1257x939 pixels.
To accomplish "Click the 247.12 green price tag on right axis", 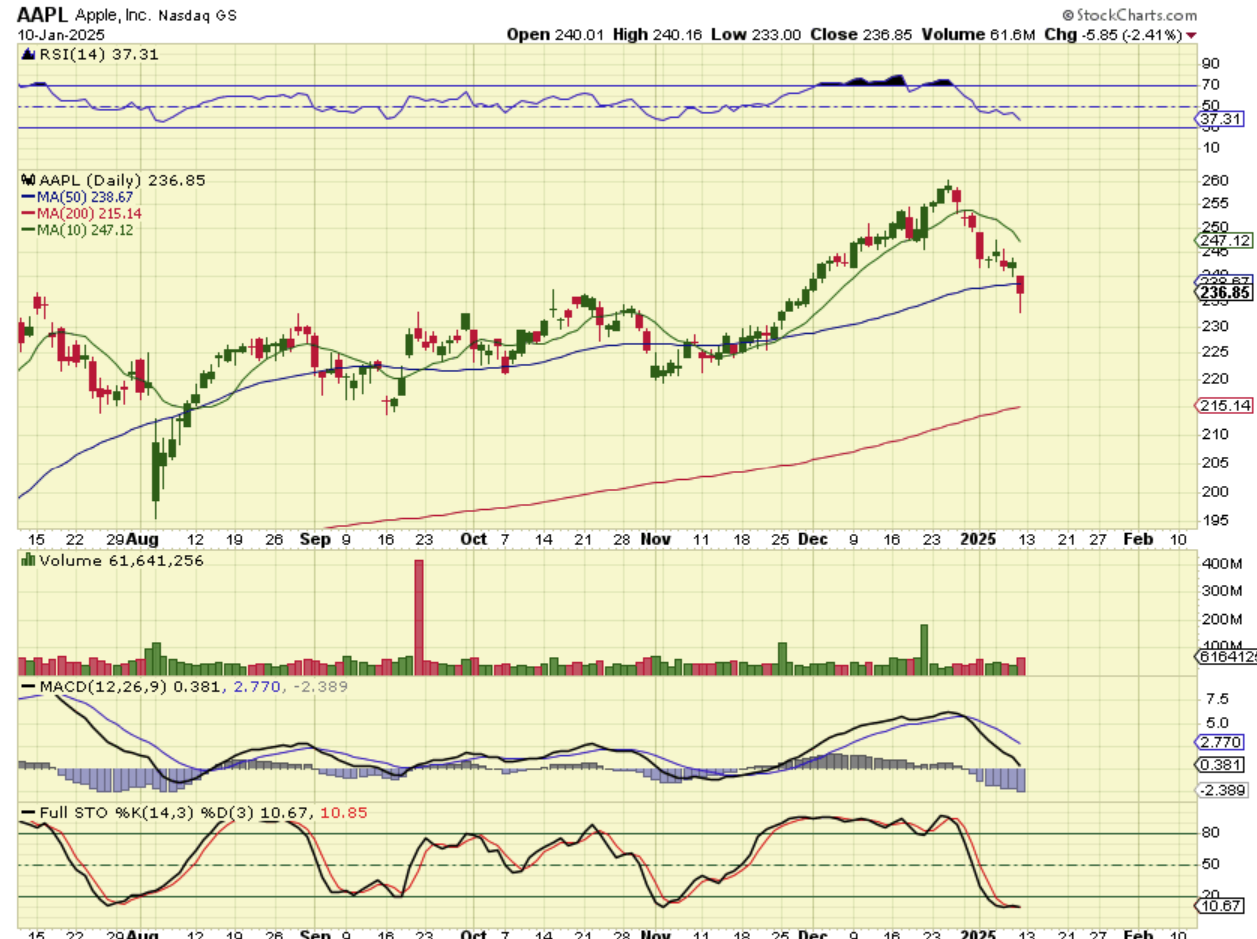I will click(x=1224, y=241).
